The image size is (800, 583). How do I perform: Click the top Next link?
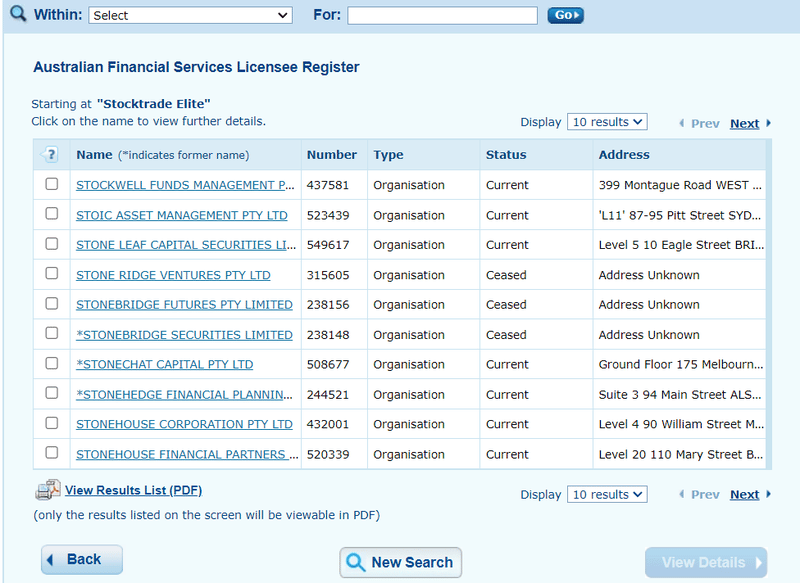744,123
